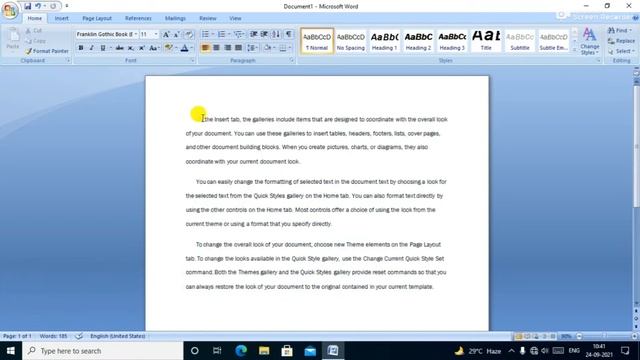Image resolution: width=640 pixels, height=360 pixels.
Task: Sort the selected text alphabetically
Action: tap(276, 34)
